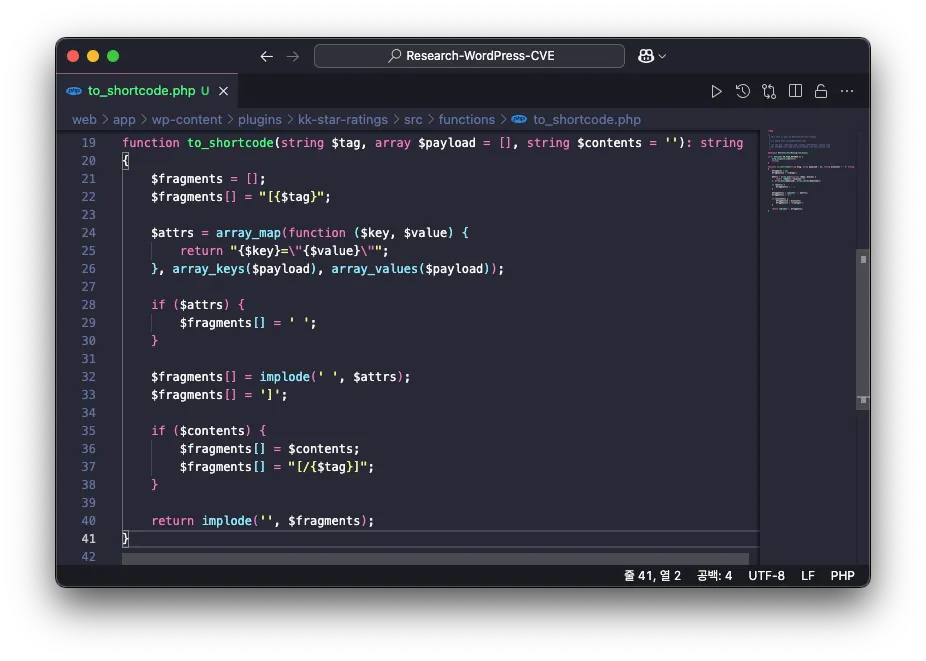Close the to_shortcode.php tab

pos(224,90)
